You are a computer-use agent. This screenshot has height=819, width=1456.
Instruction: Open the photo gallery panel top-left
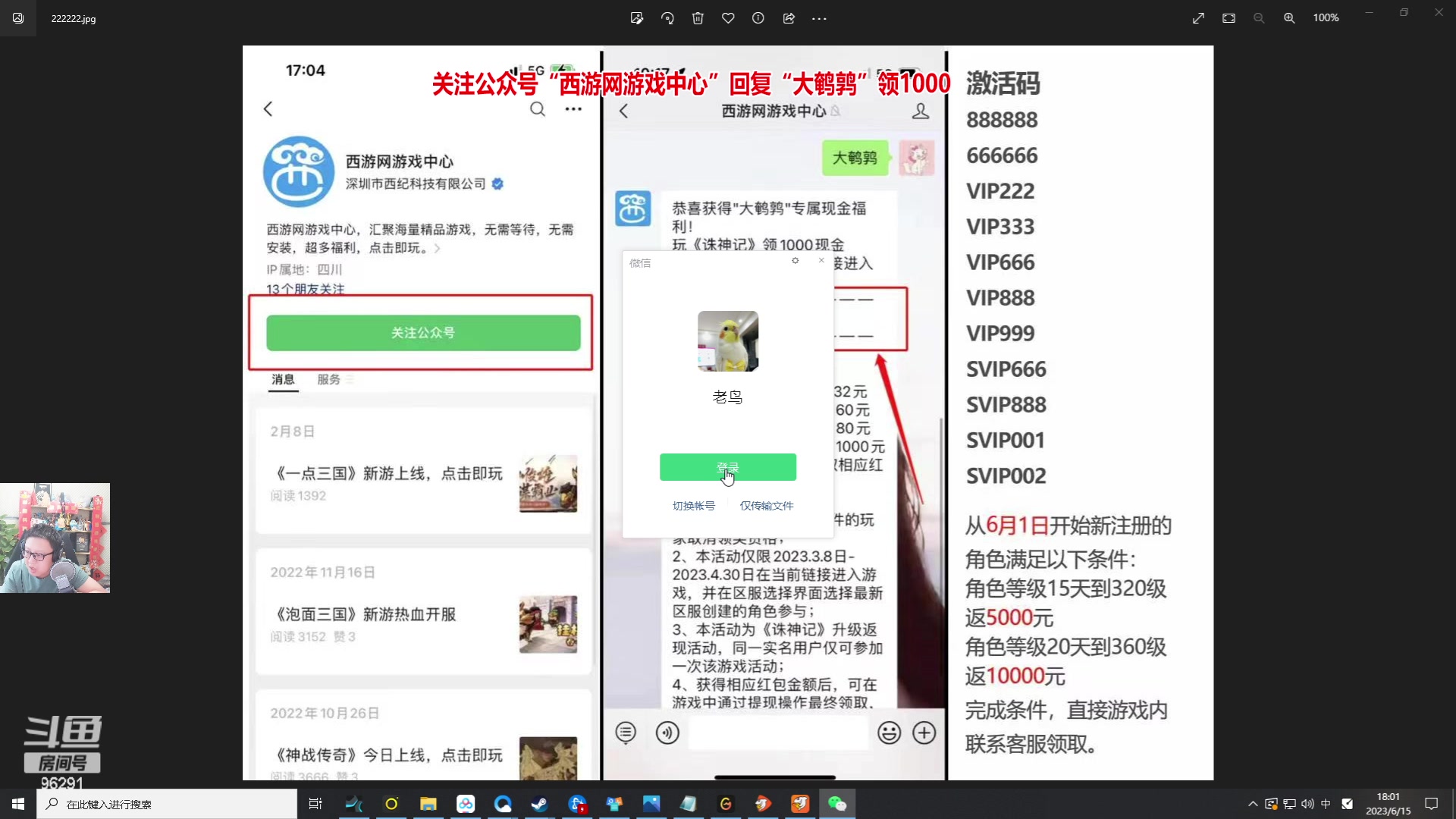click(17, 18)
